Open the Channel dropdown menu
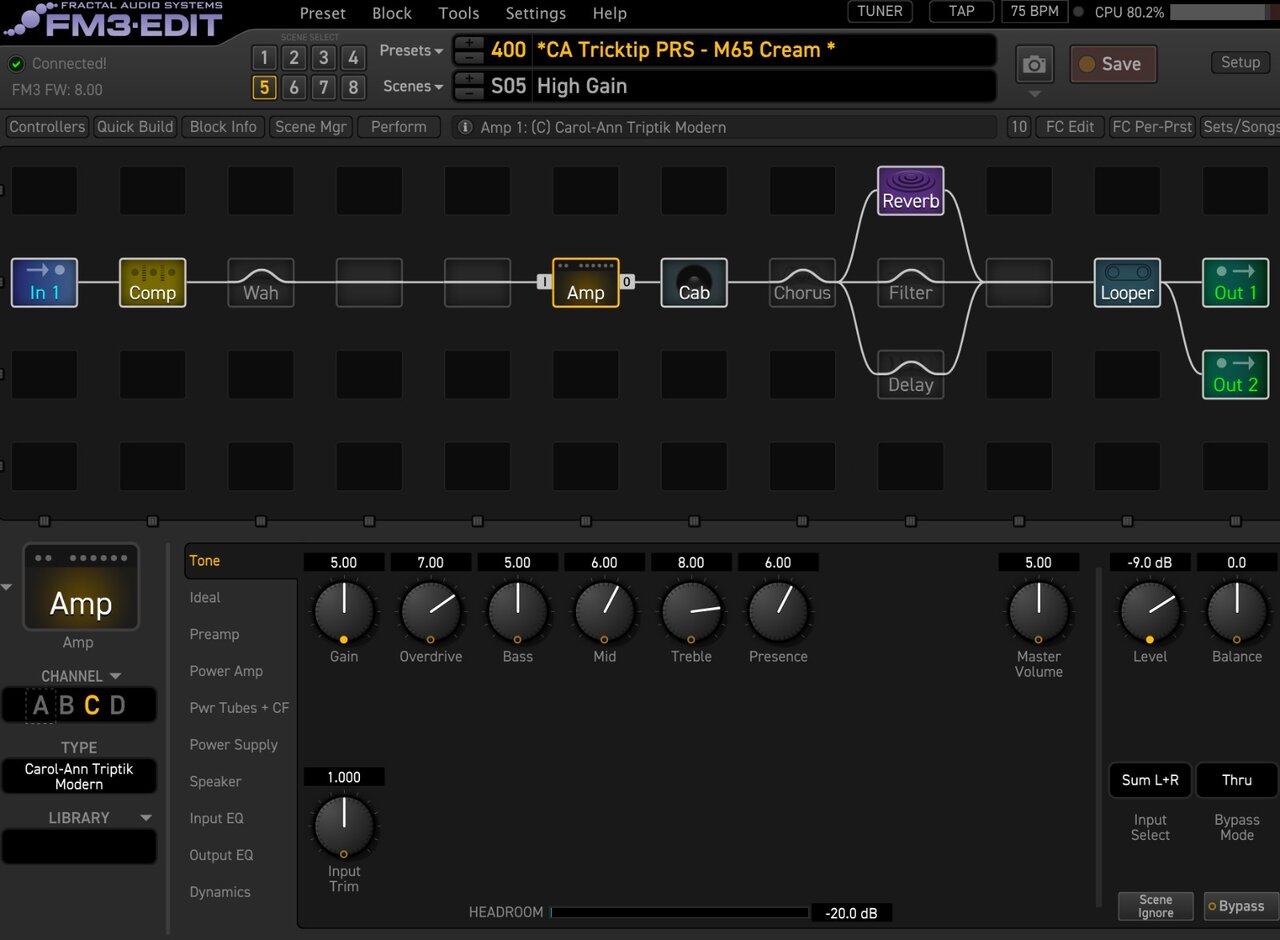 81,676
